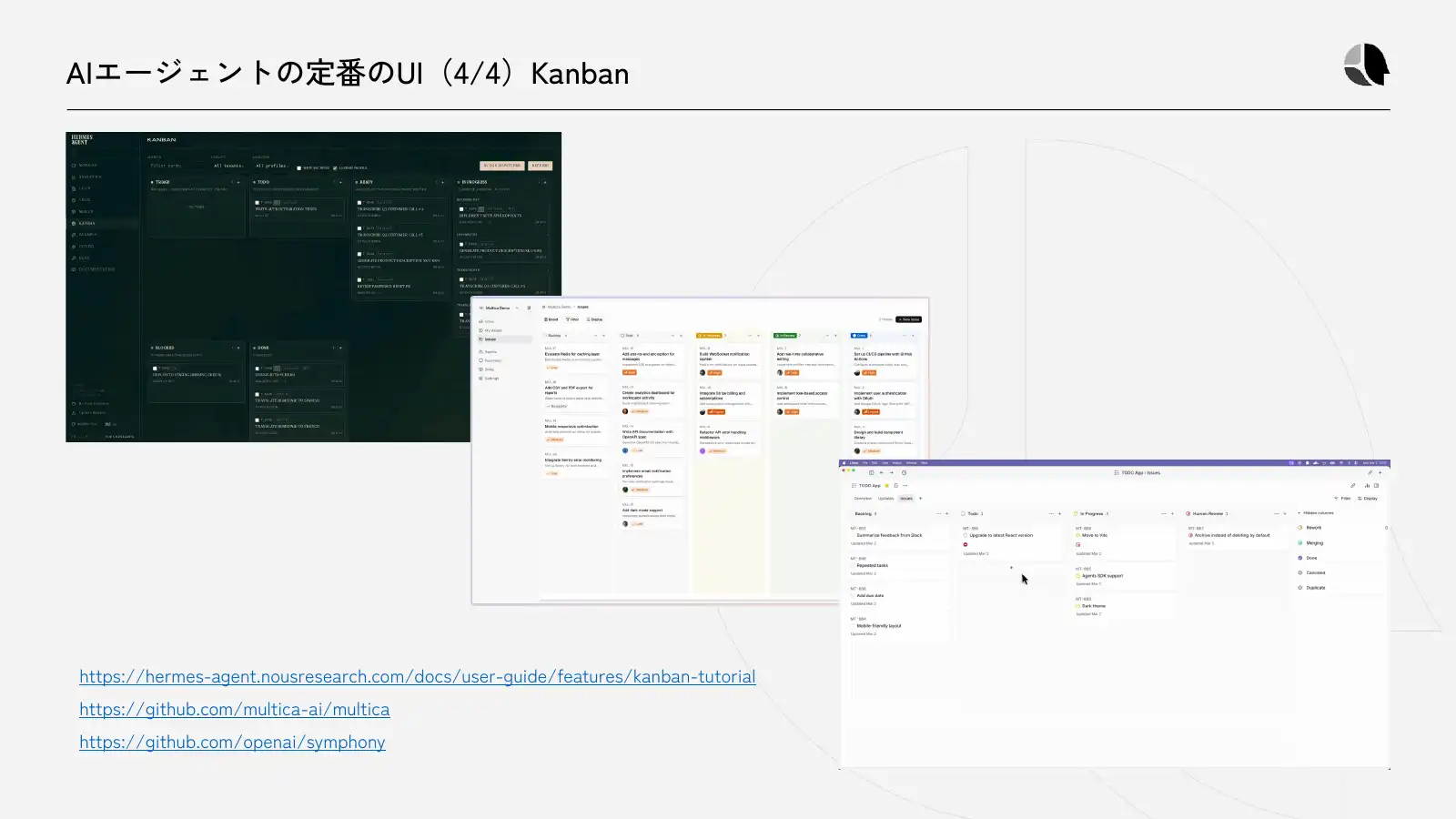The image size is (1456, 819).
Task: Toggle Linear sidebar panel icon
Action: pyautogui.click(x=872, y=472)
